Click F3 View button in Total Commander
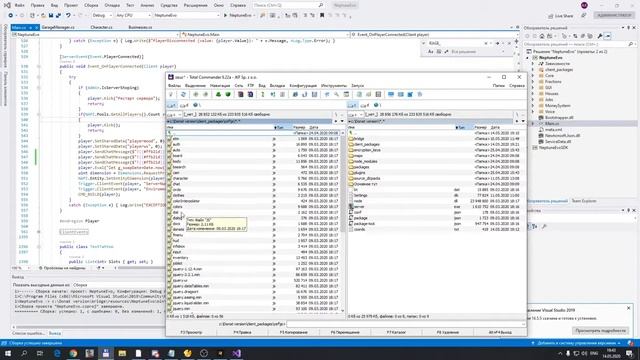This screenshot has height=360, width=640. (x=191, y=332)
